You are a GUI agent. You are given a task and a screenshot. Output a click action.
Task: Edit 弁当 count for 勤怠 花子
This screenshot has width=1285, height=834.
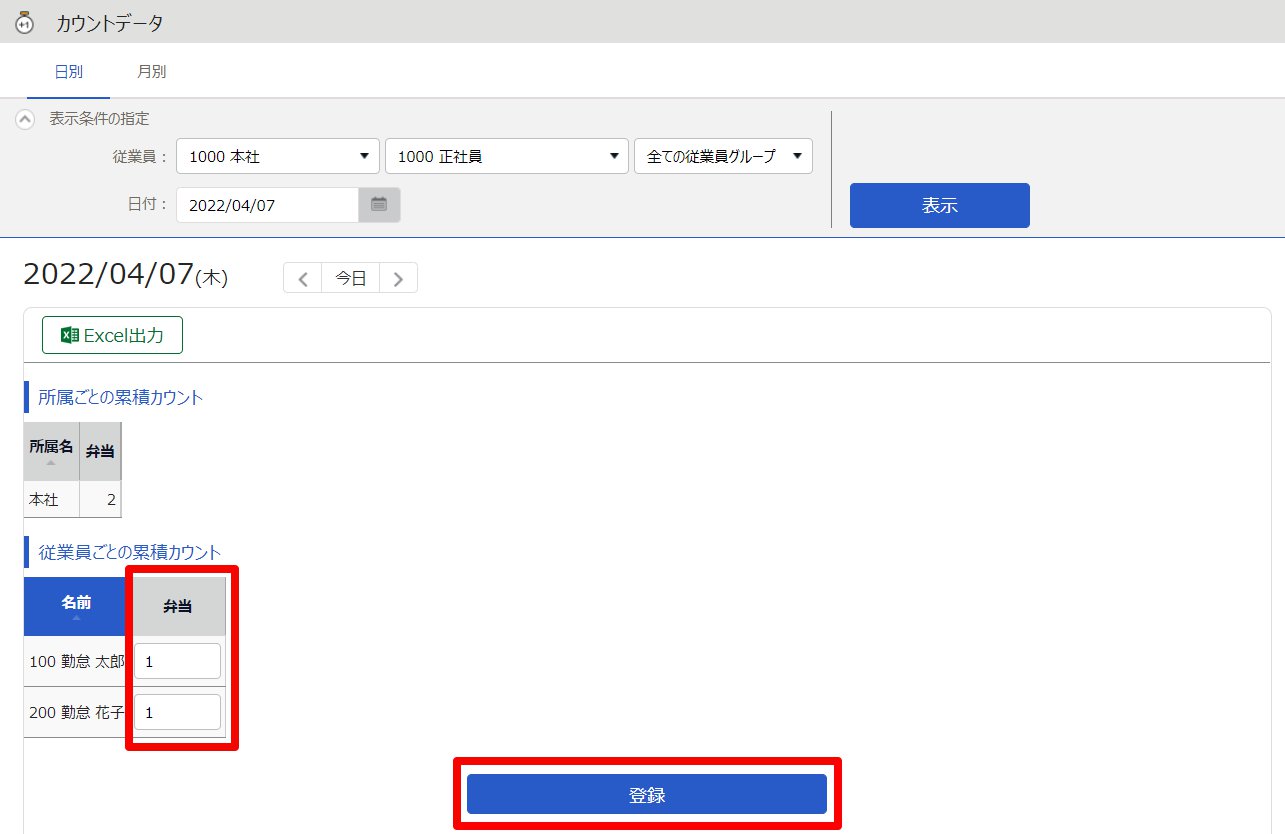point(177,712)
